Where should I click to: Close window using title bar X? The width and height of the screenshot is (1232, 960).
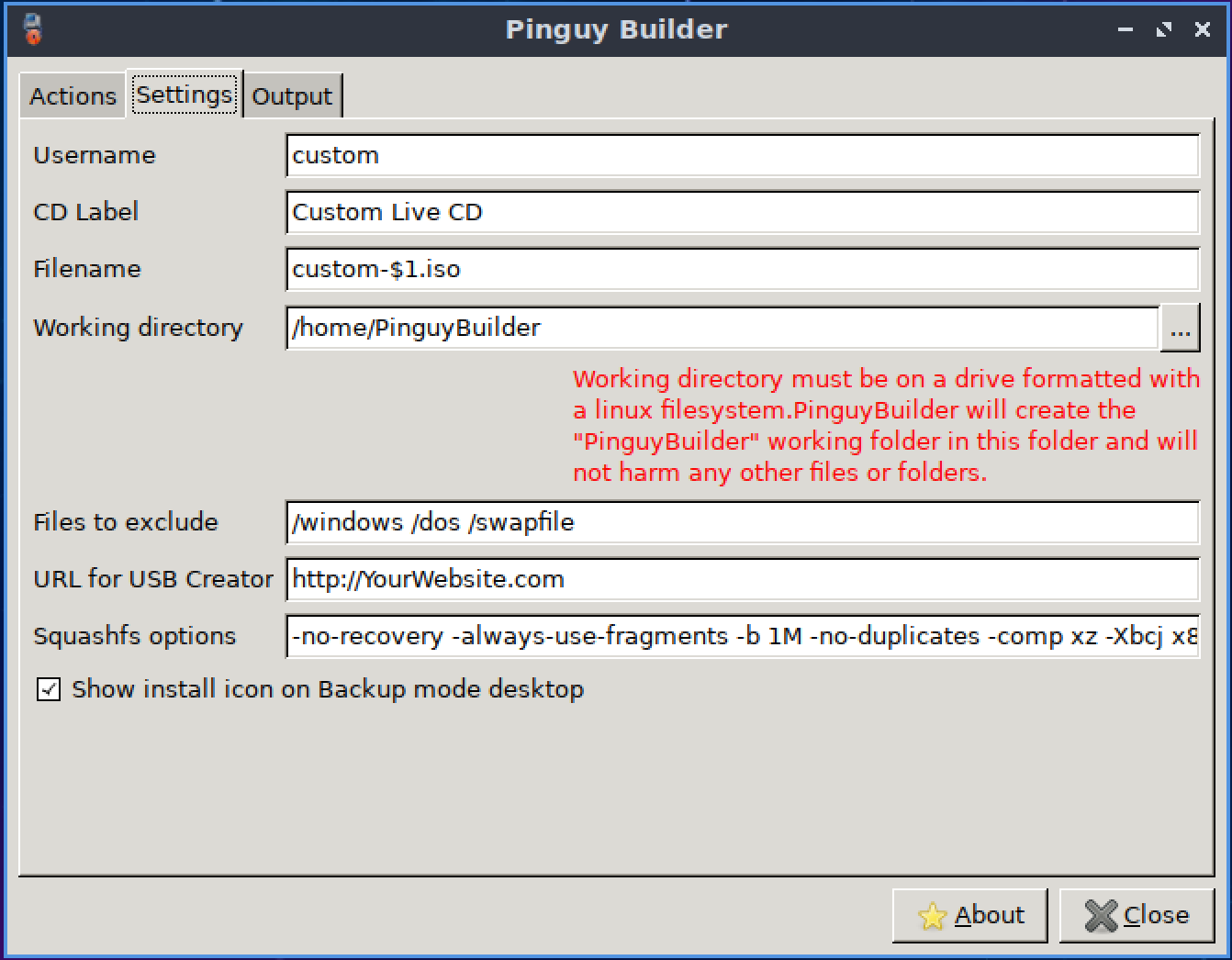coord(1203,29)
